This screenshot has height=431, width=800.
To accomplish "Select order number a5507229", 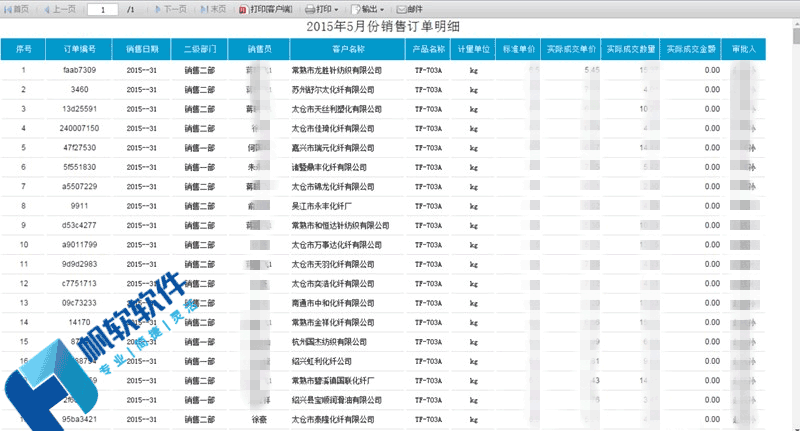I will pyautogui.click(x=79, y=186).
